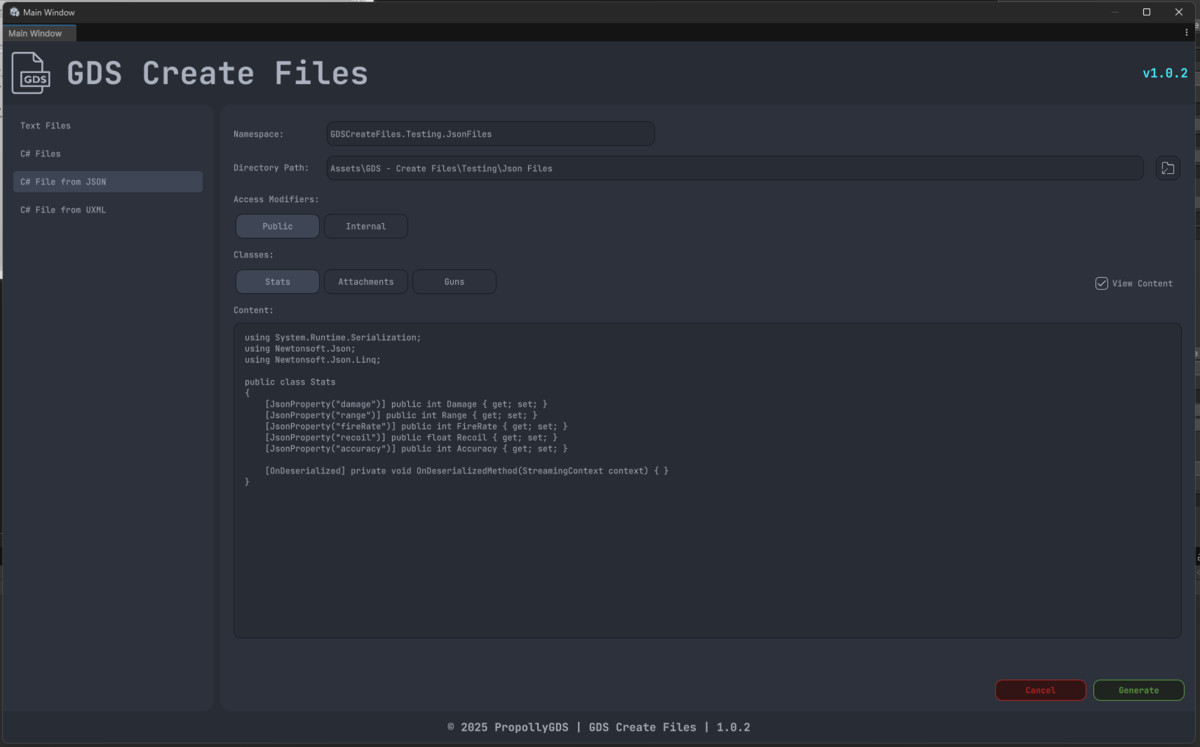The height and width of the screenshot is (747, 1200).
Task: Click the Access Modifiers label
Action: coord(276,200)
